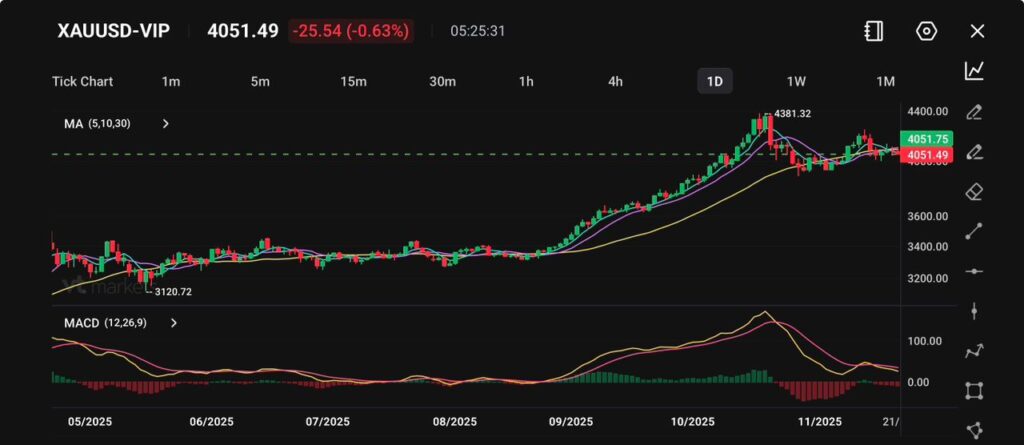The height and width of the screenshot is (445, 1024).
Task: Open the notebook icon in the header
Action: click(x=874, y=31)
